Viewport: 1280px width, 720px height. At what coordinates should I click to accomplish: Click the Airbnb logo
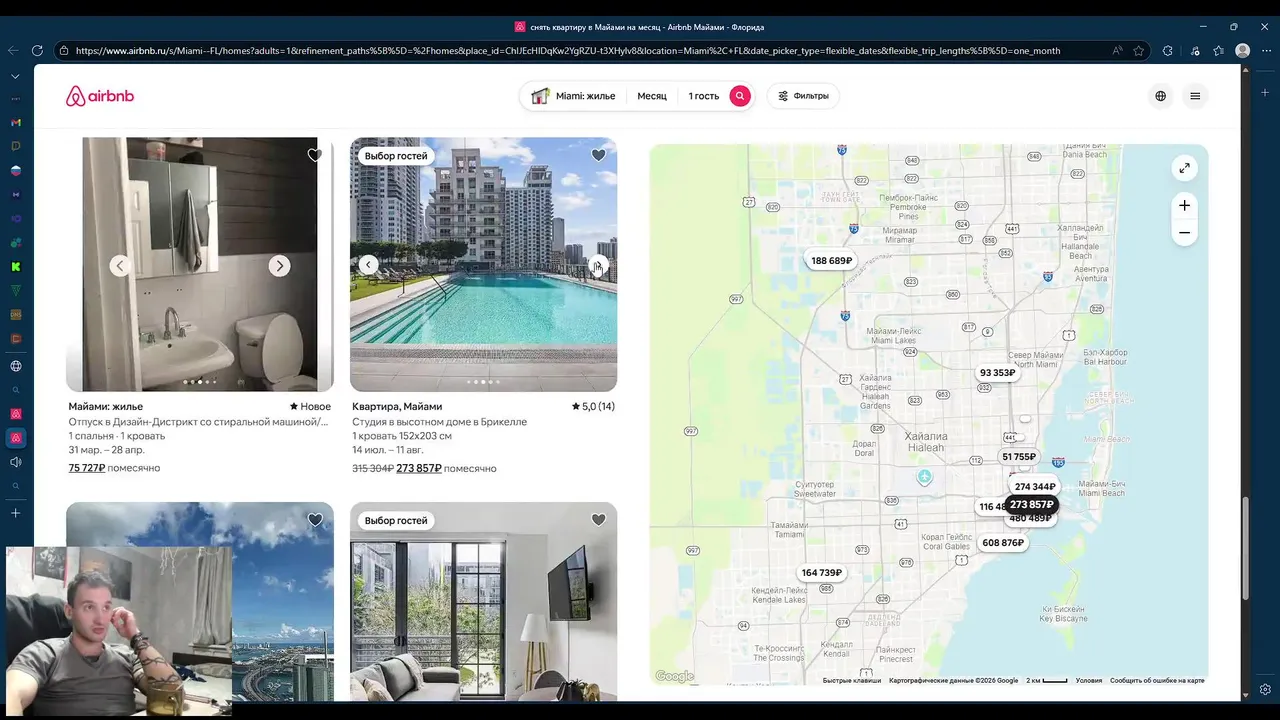tap(99, 96)
